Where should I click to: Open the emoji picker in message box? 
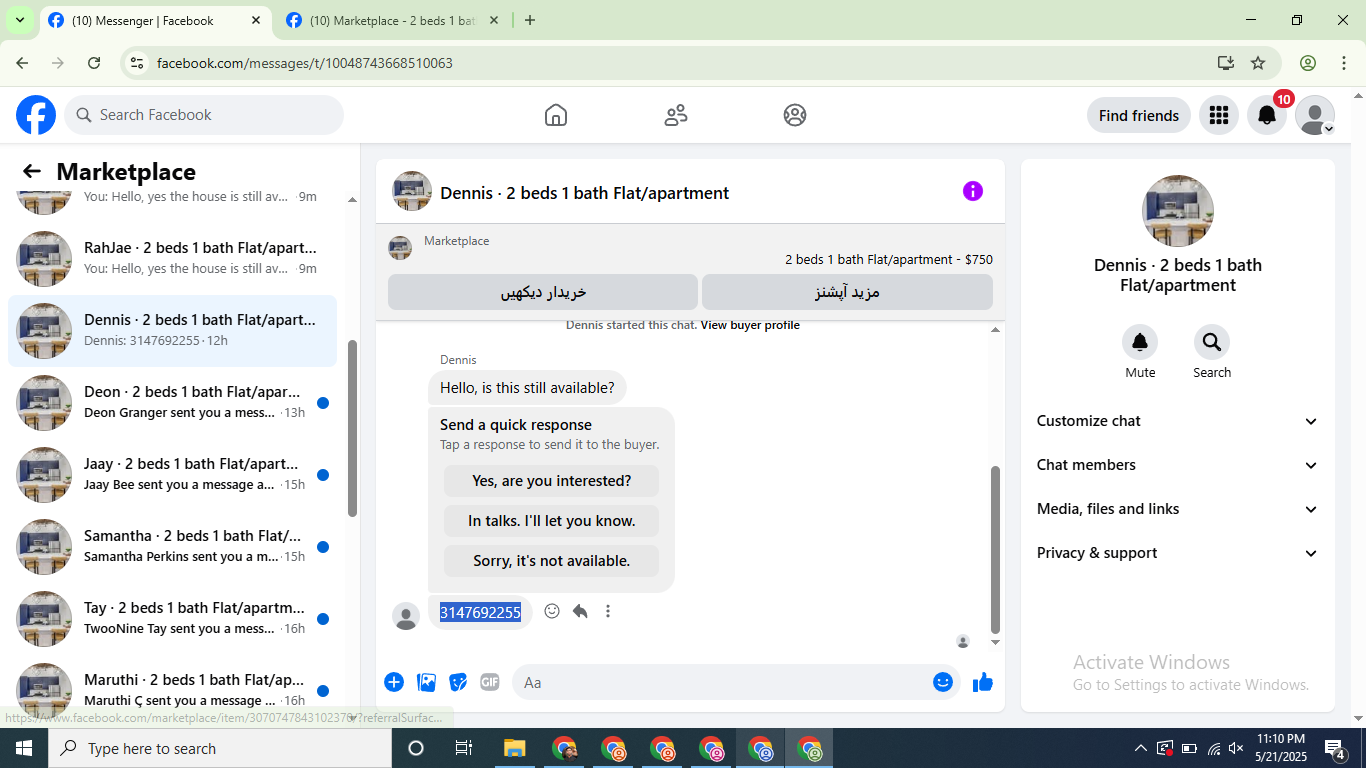tap(943, 682)
